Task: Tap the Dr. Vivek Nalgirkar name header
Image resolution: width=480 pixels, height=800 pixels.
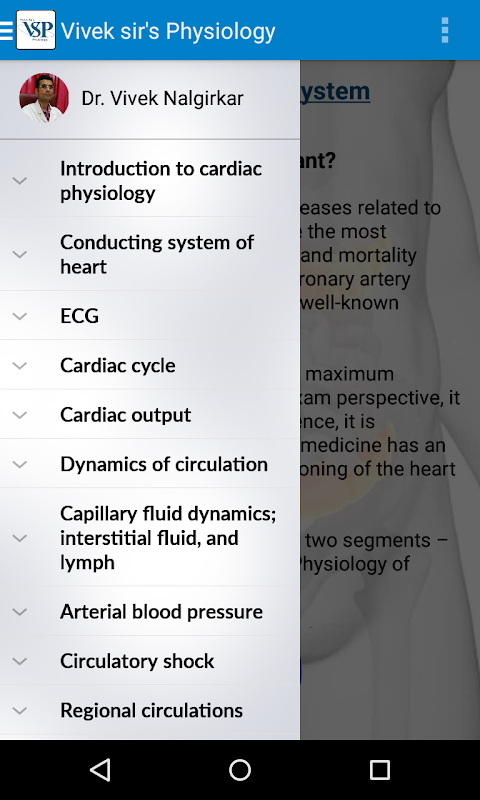Action: click(x=162, y=98)
